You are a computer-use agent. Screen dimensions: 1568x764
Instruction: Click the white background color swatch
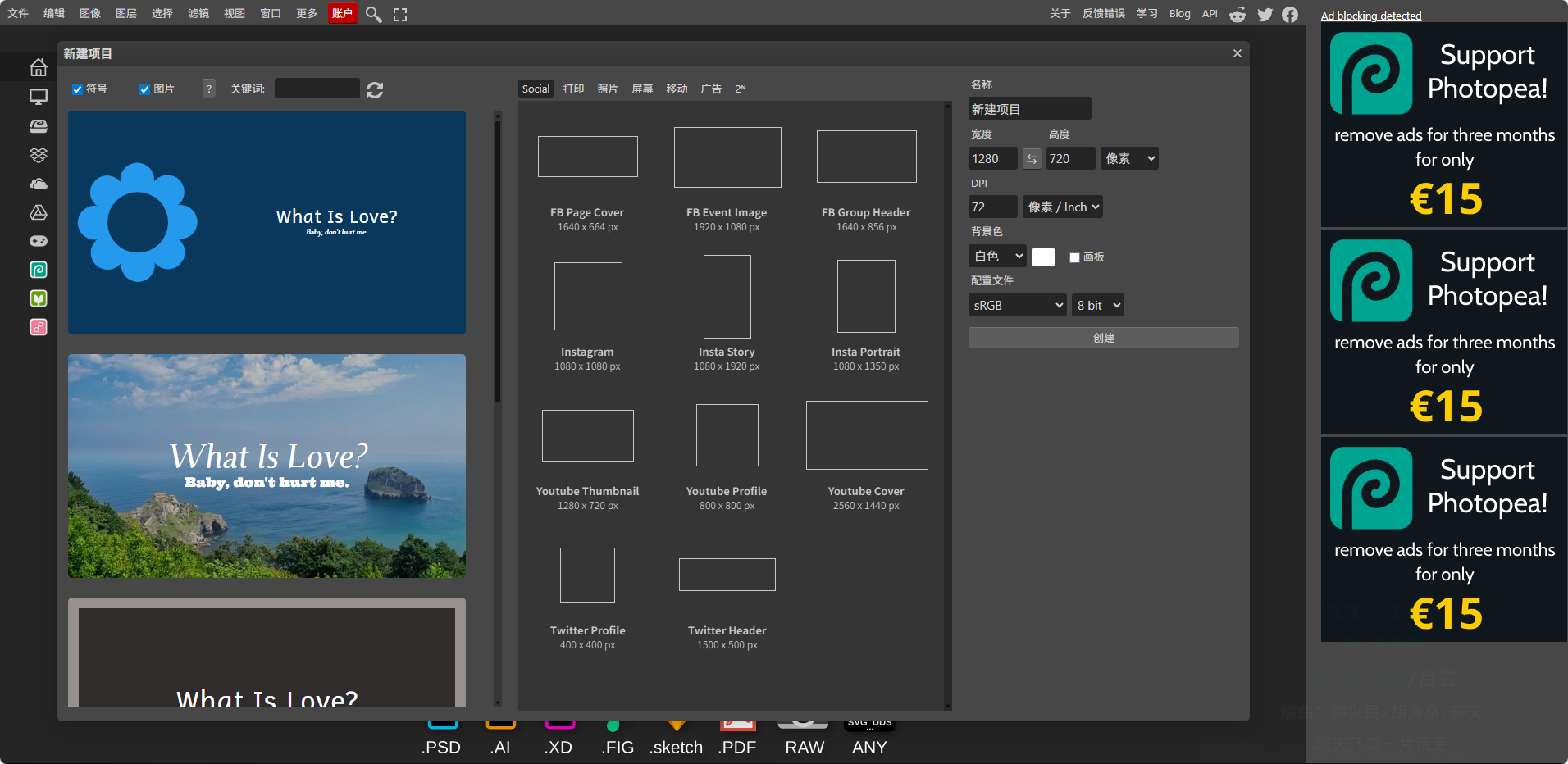tap(1043, 257)
